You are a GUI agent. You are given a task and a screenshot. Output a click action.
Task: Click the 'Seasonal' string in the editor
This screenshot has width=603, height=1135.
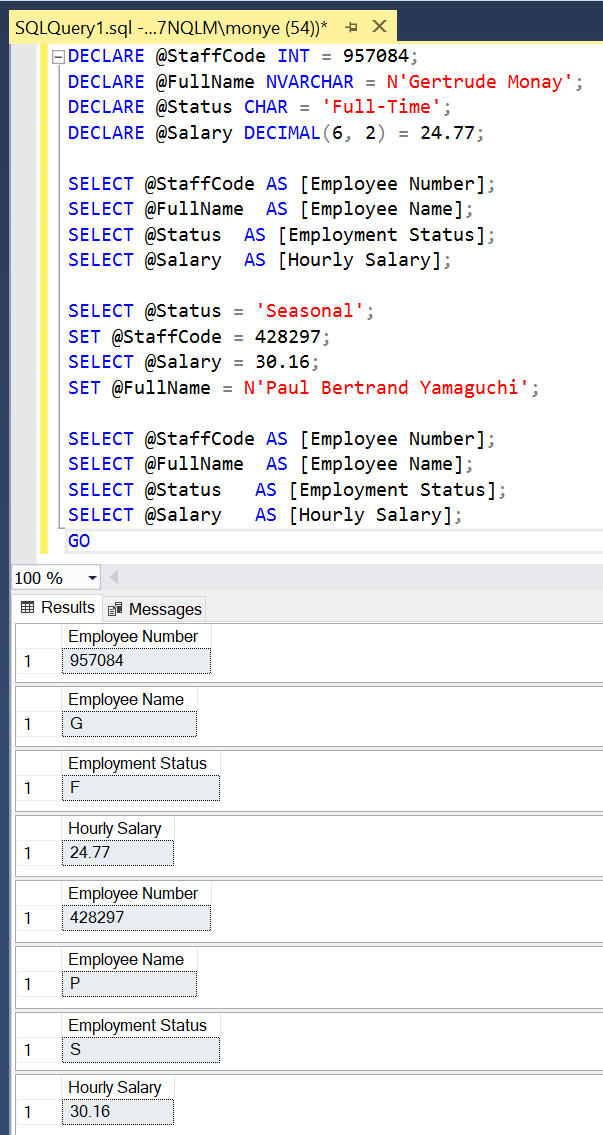click(311, 311)
